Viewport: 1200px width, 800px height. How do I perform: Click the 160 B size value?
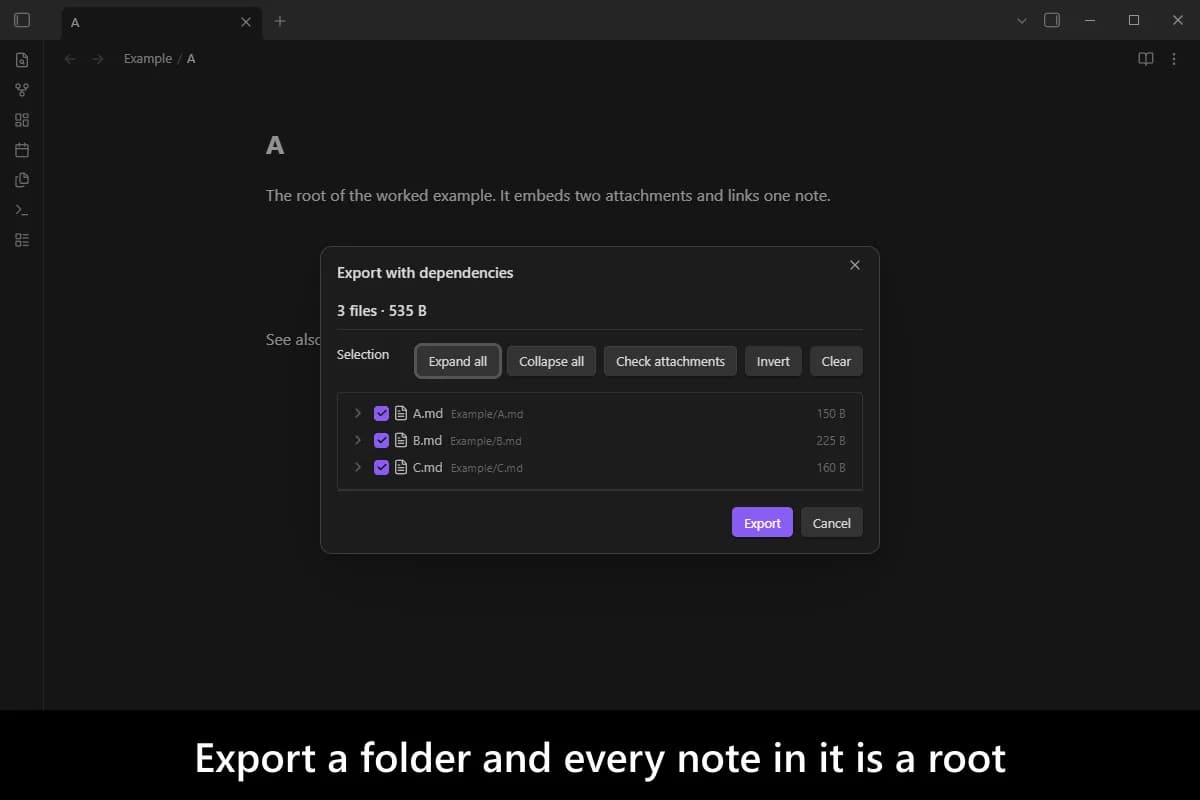click(831, 467)
